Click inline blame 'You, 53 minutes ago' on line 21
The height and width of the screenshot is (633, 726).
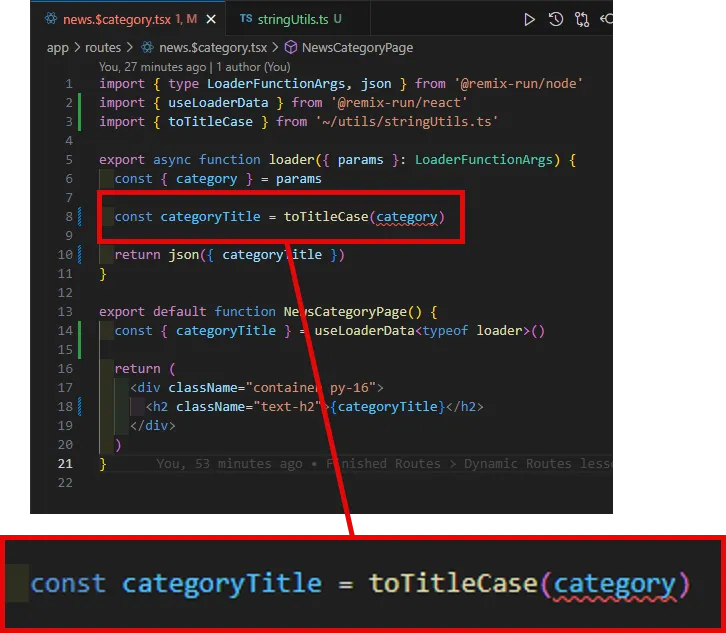(x=229, y=464)
